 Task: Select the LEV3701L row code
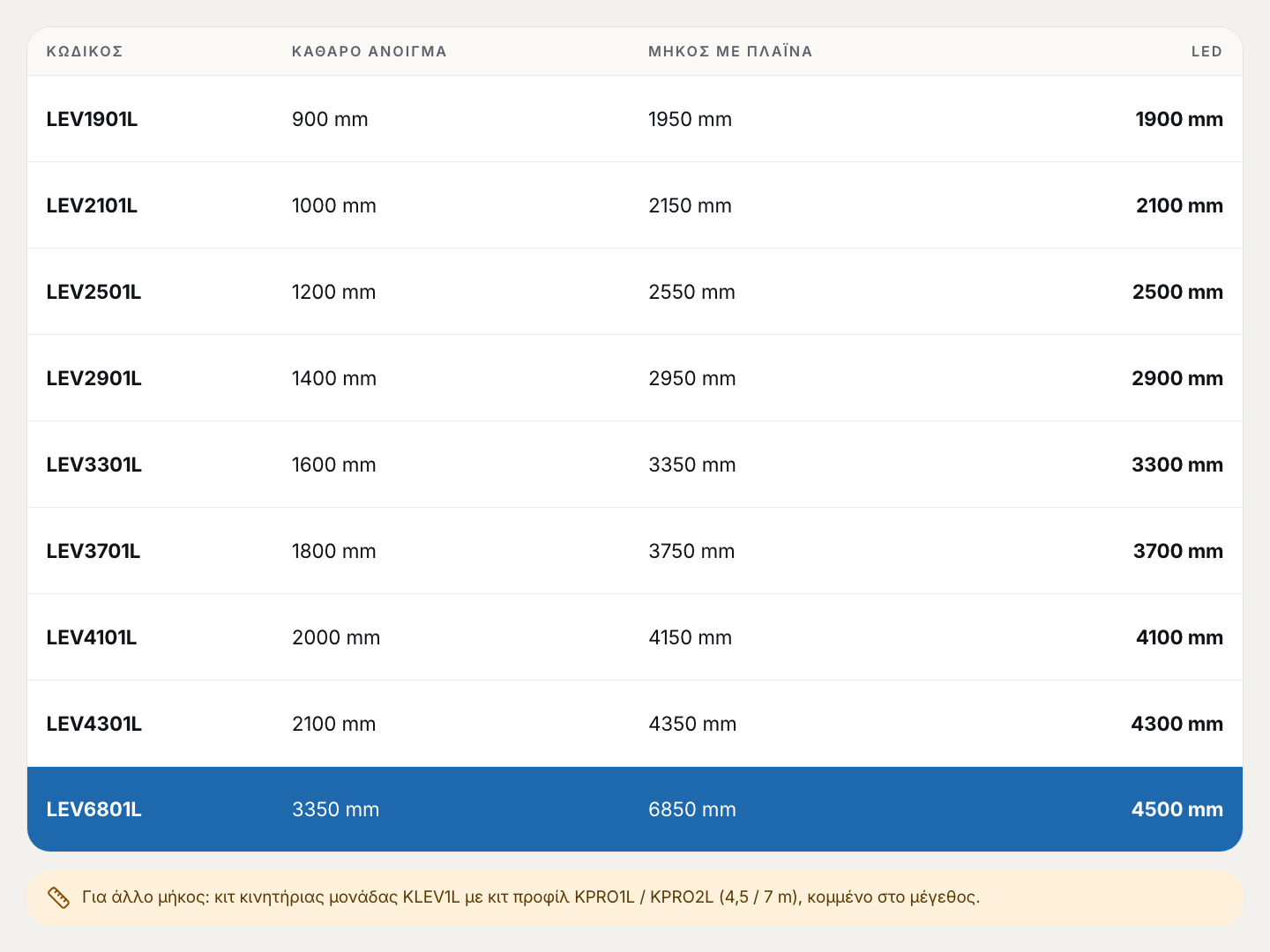point(93,551)
